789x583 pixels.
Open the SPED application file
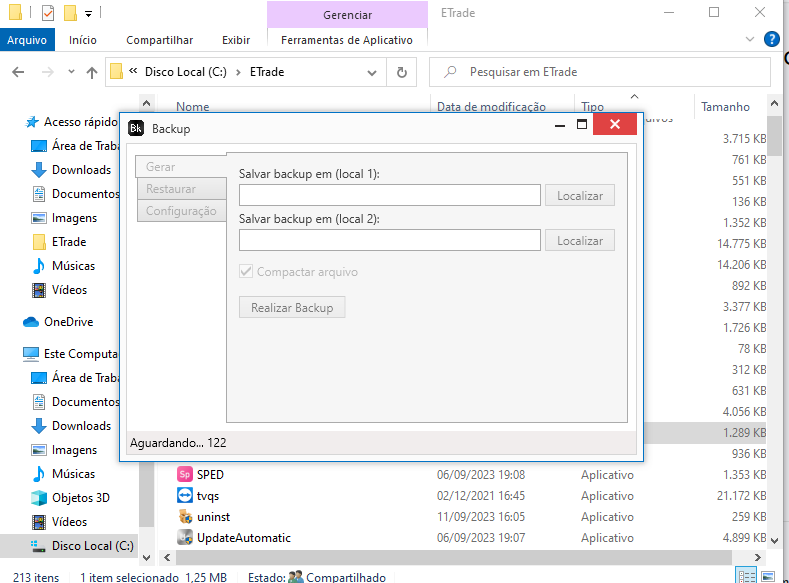click(209, 474)
